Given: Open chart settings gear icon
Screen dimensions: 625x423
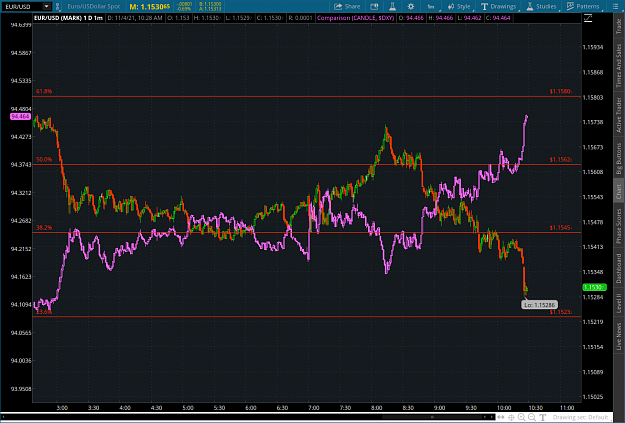Looking at the screenshot, I should (x=411, y=6).
